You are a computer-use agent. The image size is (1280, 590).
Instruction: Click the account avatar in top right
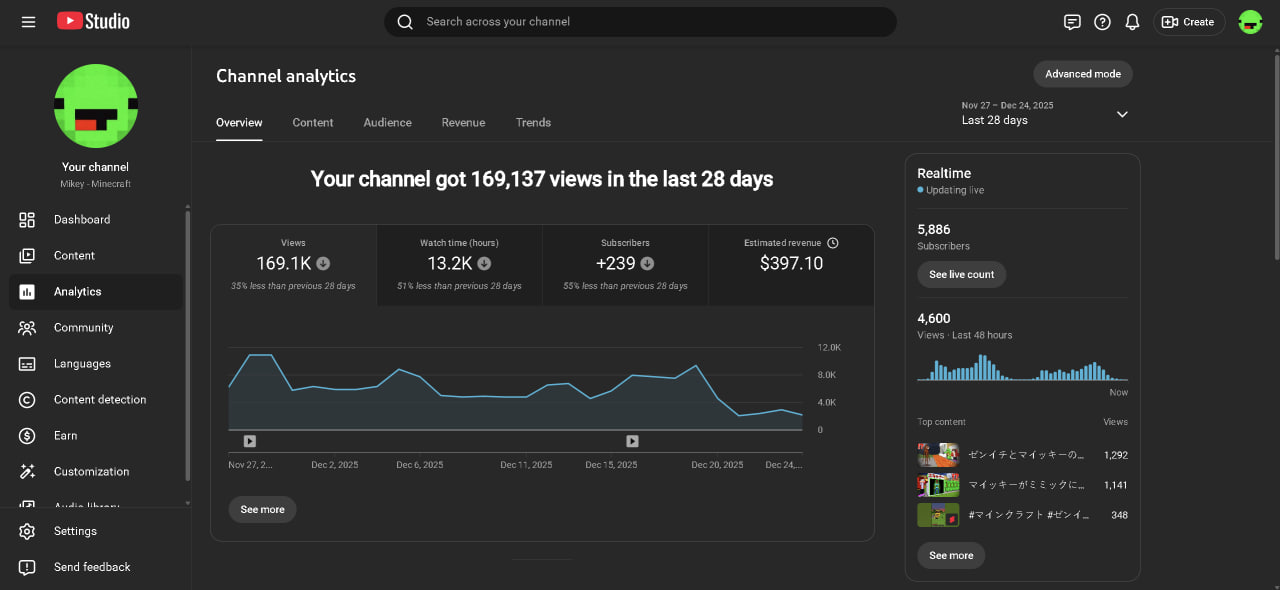pyautogui.click(x=1250, y=22)
